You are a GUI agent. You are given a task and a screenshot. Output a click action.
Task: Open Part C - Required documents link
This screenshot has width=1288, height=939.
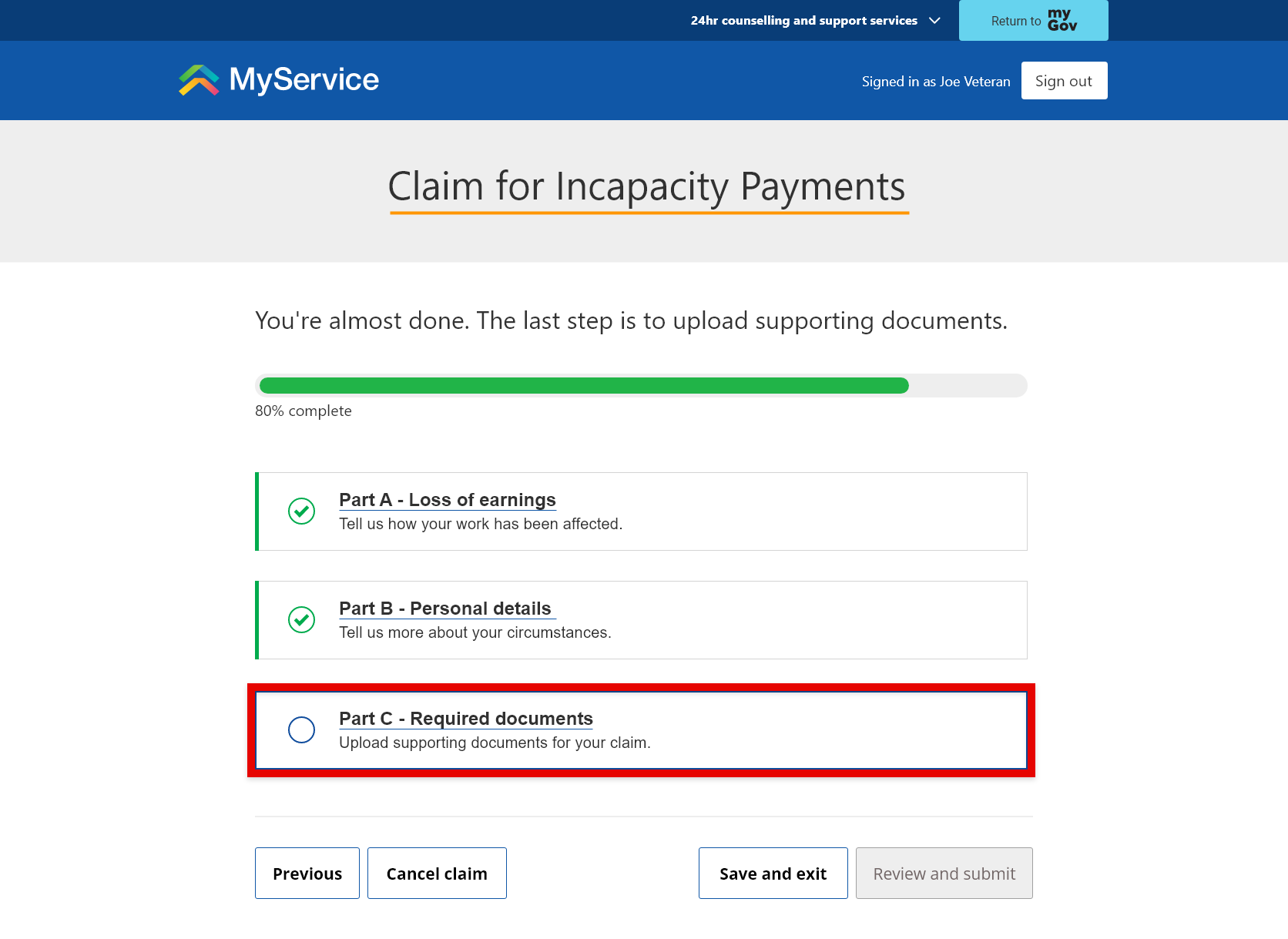(x=465, y=718)
